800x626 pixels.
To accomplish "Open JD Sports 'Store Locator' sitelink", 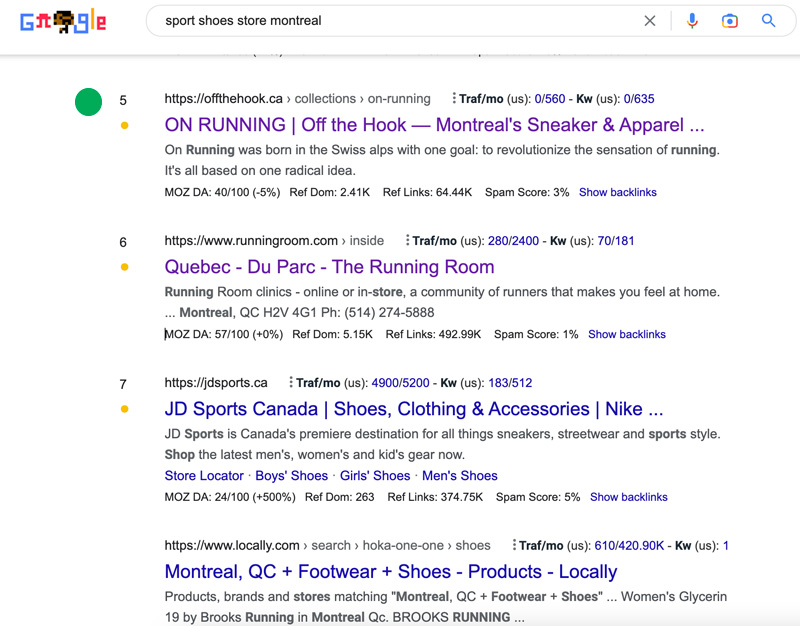I will click(x=204, y=475).
